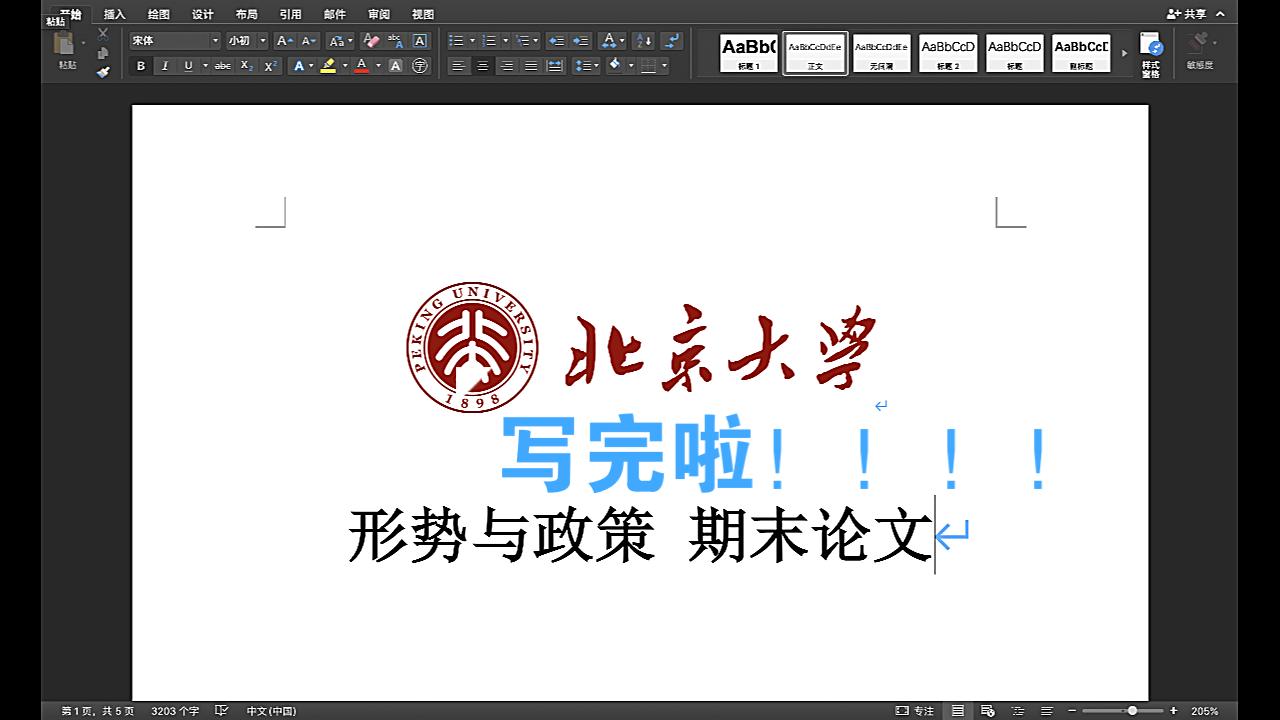Apply superscript formatting

[271, 66]
